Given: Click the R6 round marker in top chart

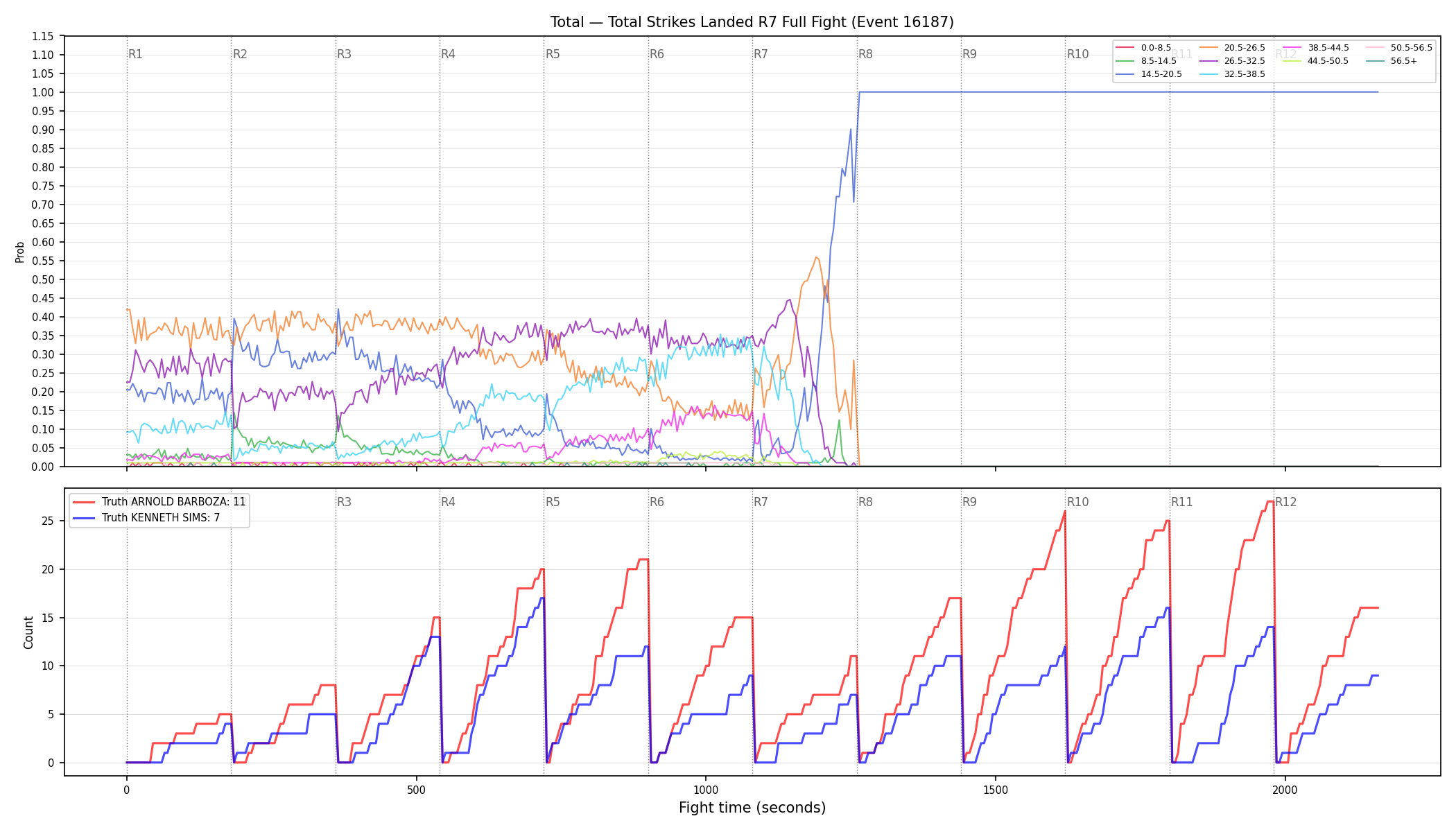Looking at the screenshot, I should pyautogui.click(x=657, y=54).
